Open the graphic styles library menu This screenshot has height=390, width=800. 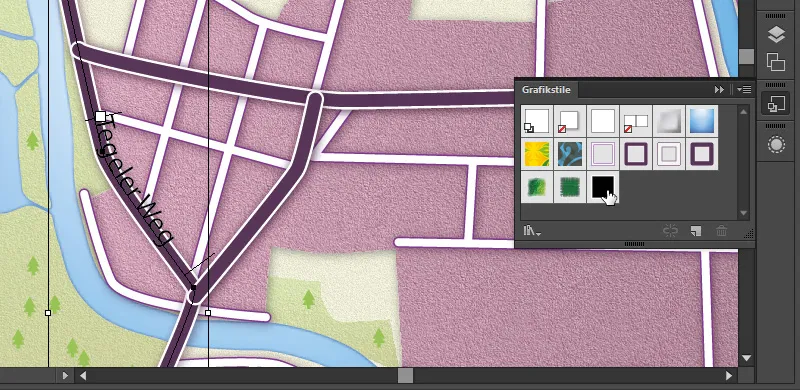532,231
